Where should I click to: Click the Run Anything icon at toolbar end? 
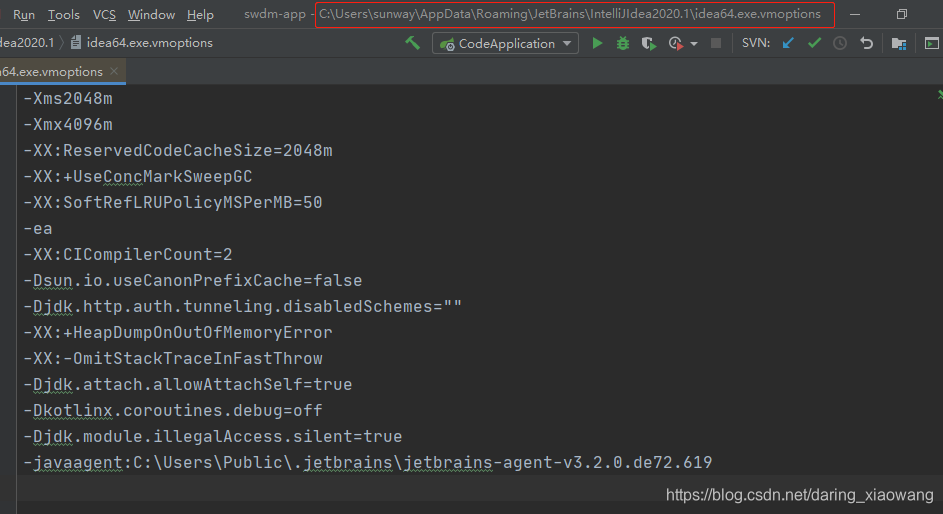tap(932, 43)
